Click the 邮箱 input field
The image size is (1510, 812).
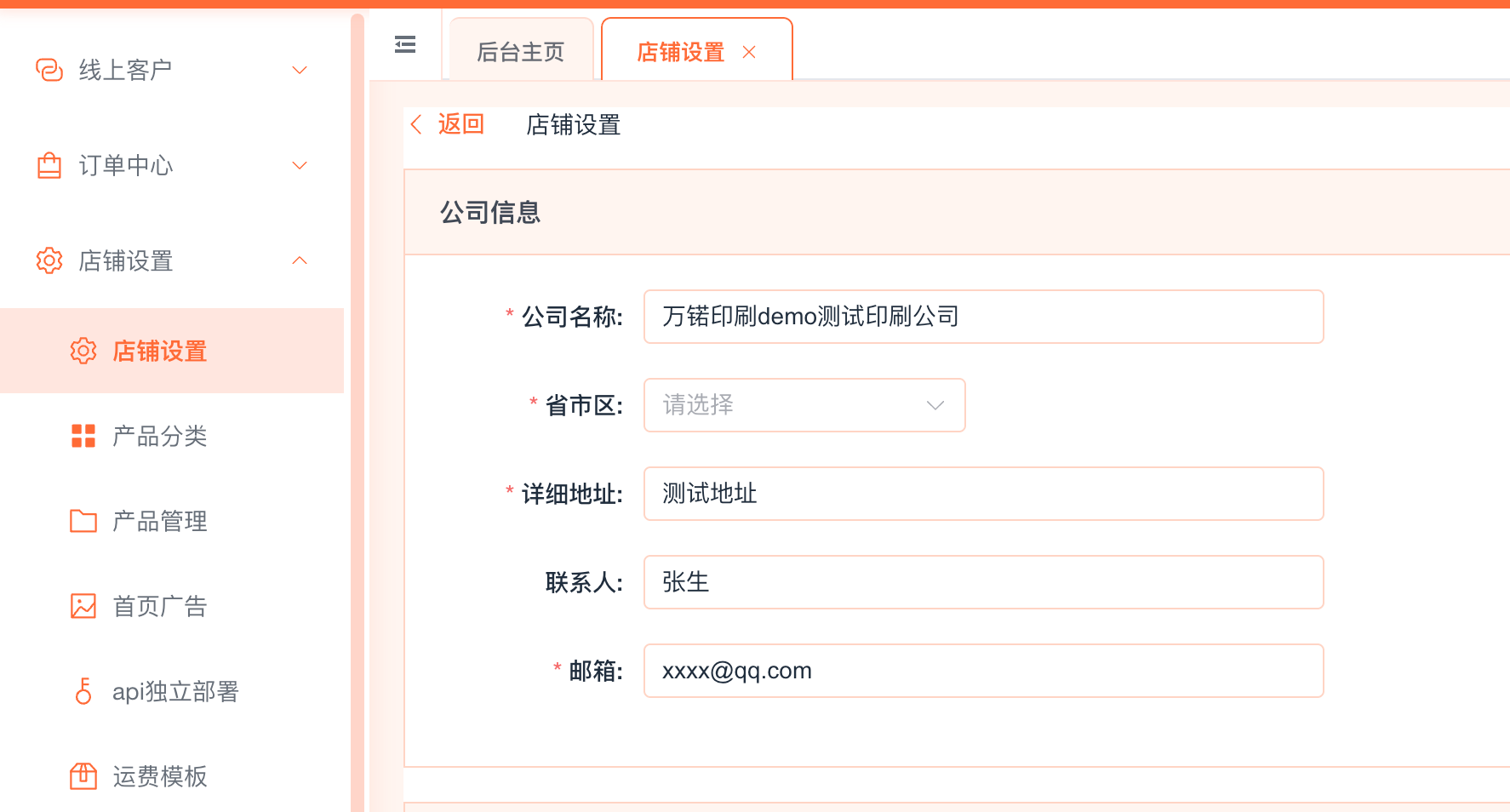(x=983, y=671)
